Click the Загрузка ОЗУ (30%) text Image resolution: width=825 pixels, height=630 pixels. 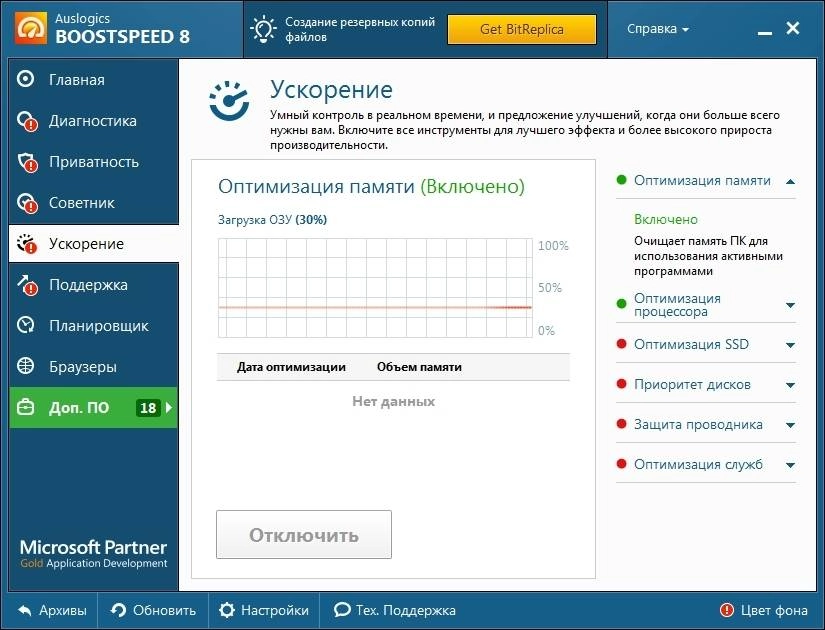click(272, 220)
